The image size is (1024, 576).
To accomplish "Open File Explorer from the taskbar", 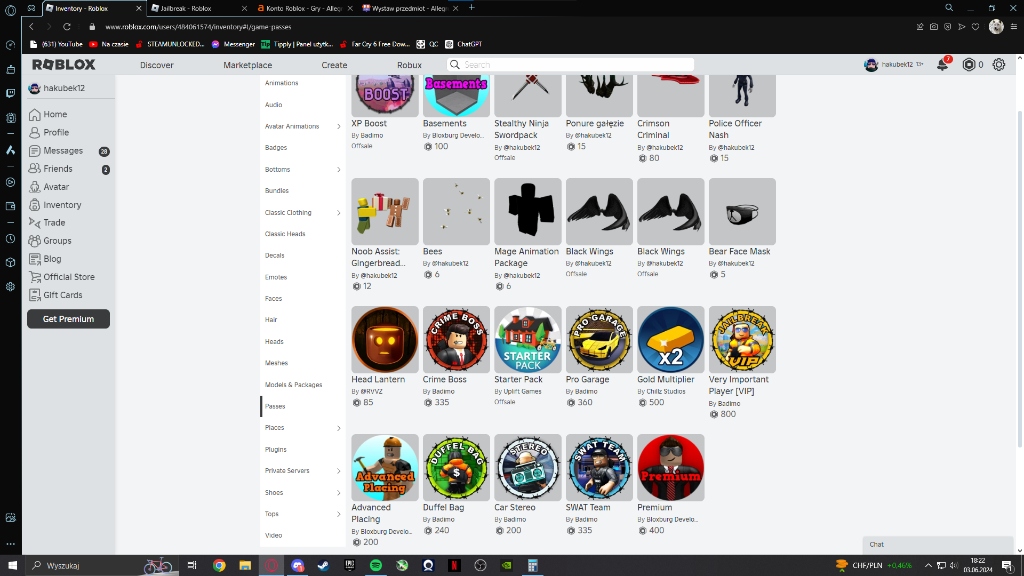I will click(245, 566).
